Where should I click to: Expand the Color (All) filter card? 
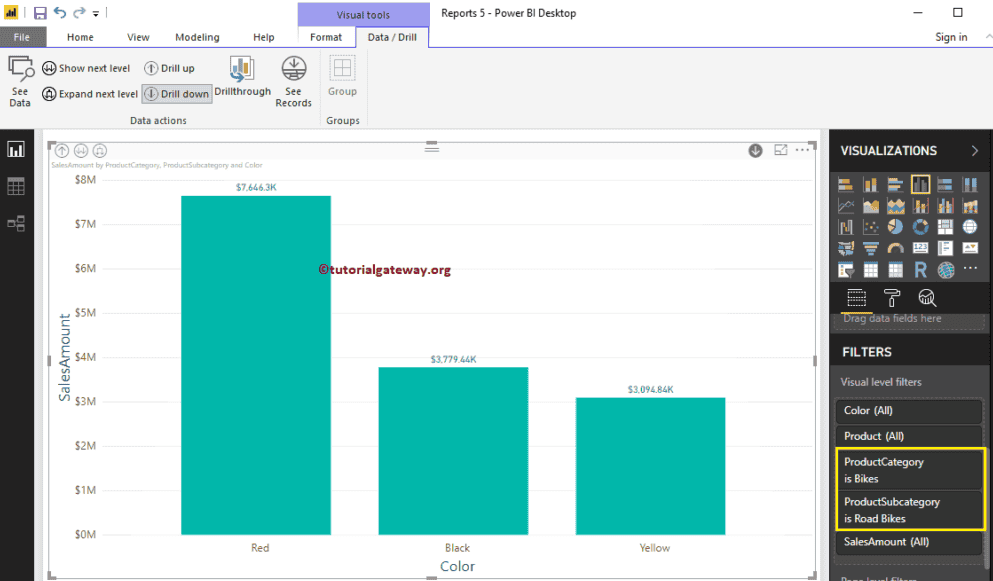click(908, 411)
